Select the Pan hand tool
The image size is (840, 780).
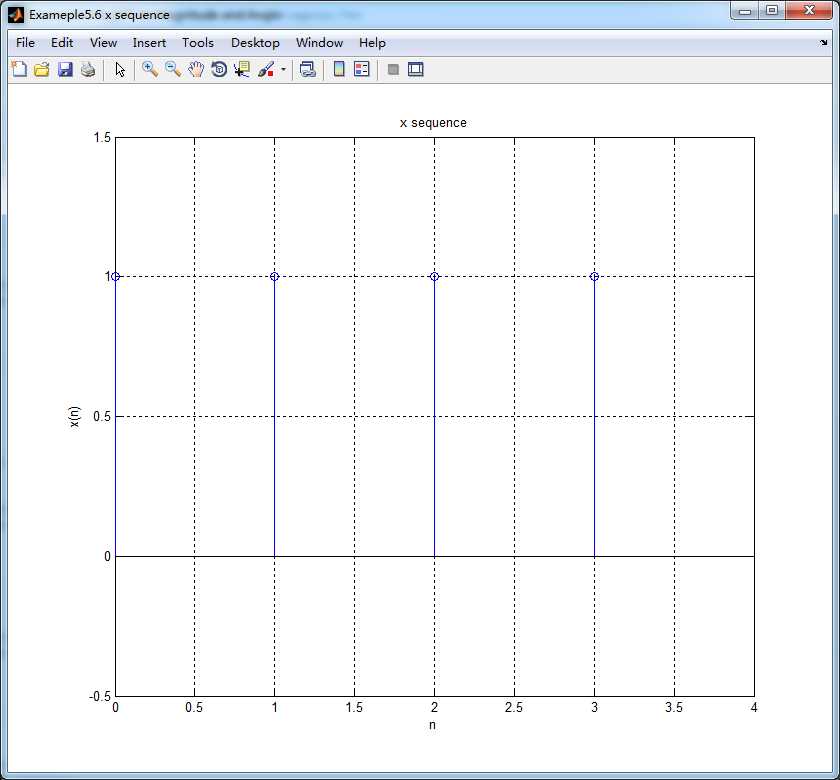pos(196,69)
